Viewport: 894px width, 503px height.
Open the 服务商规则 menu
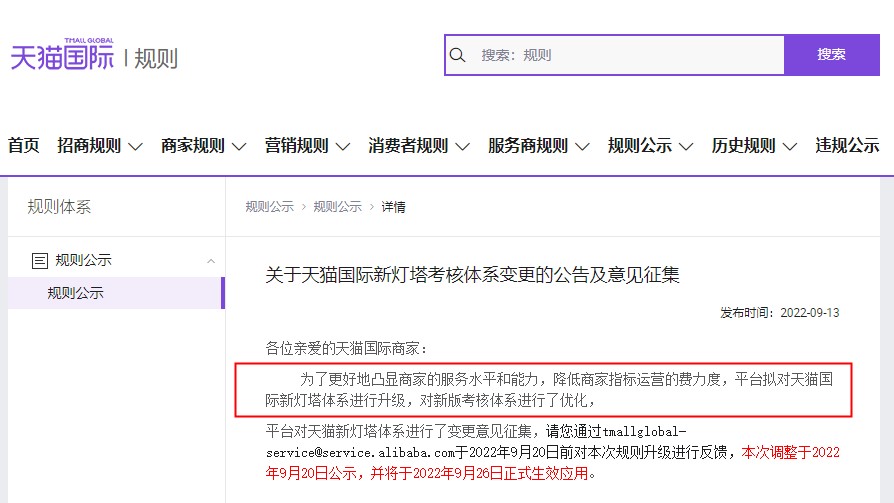tap(528, 145)
